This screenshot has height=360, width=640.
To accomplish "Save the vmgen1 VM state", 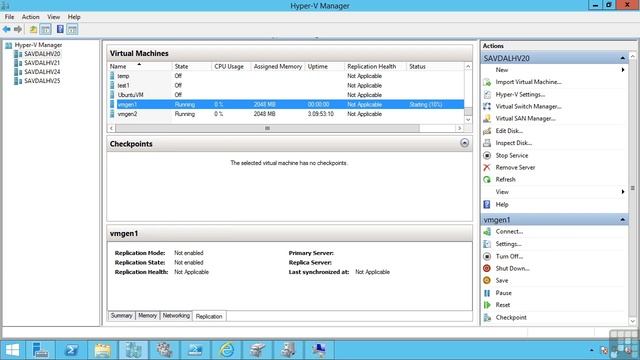I will click(502, 281).
